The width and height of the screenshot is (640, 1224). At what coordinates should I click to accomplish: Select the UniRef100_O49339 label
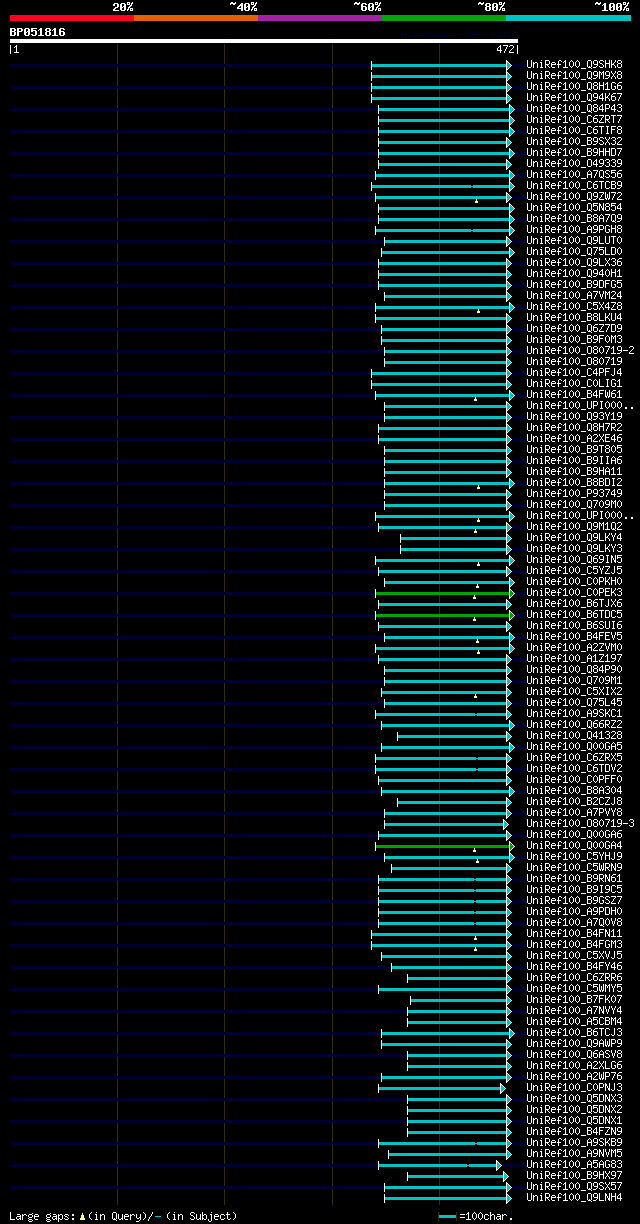[574, 163]
